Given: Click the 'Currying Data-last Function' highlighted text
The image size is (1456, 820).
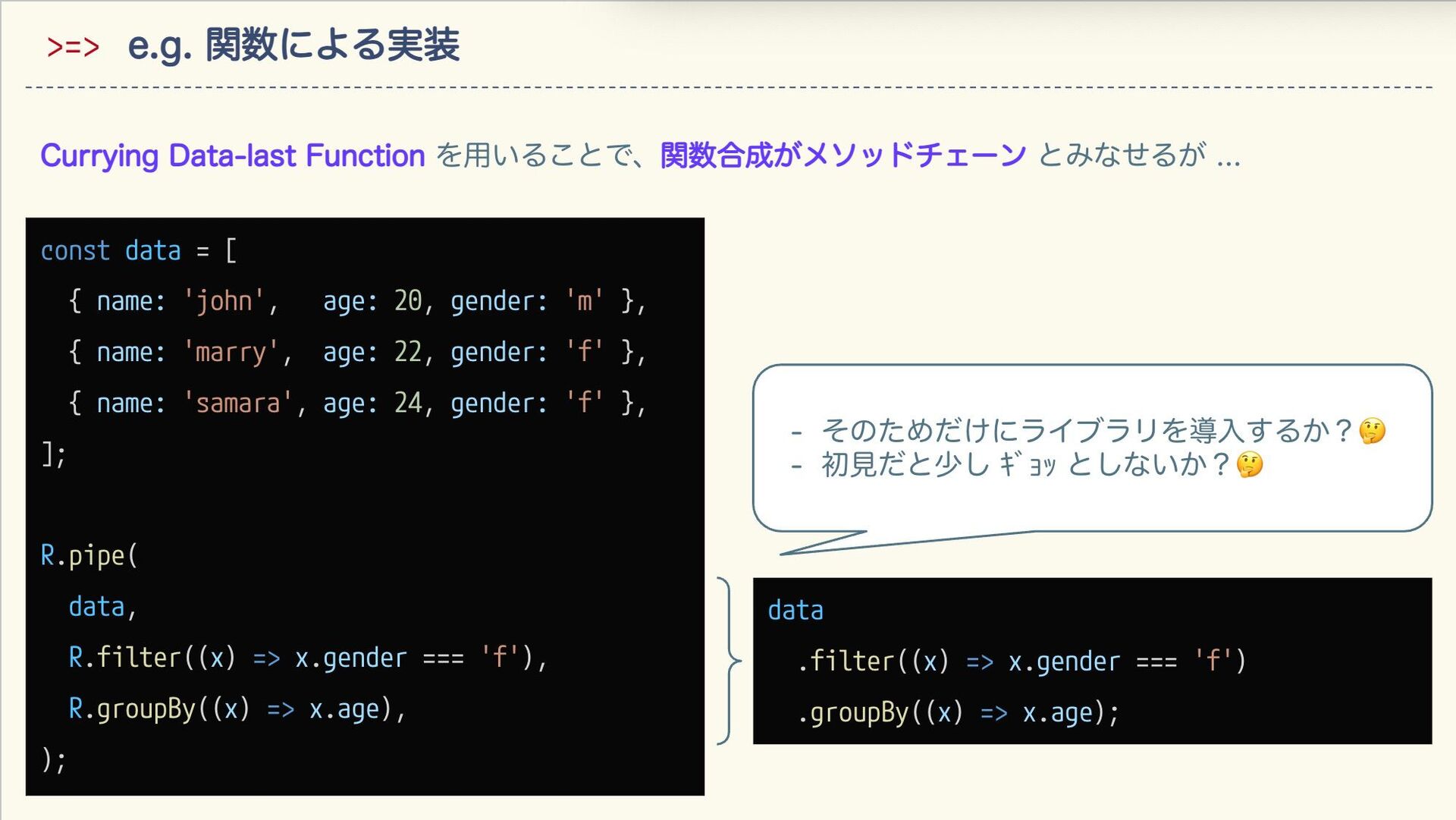Looking at the screenshot, I should pos(232,156).
